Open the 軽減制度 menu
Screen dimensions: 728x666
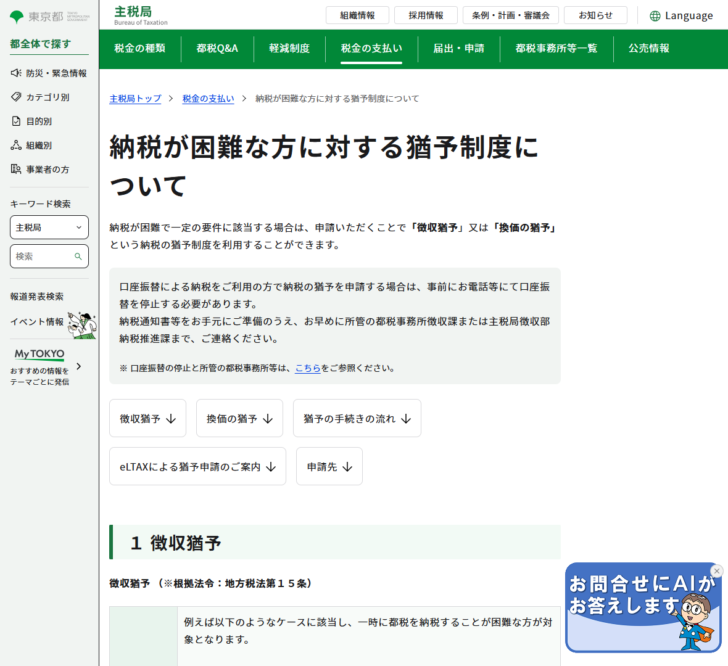click(289, 49)
